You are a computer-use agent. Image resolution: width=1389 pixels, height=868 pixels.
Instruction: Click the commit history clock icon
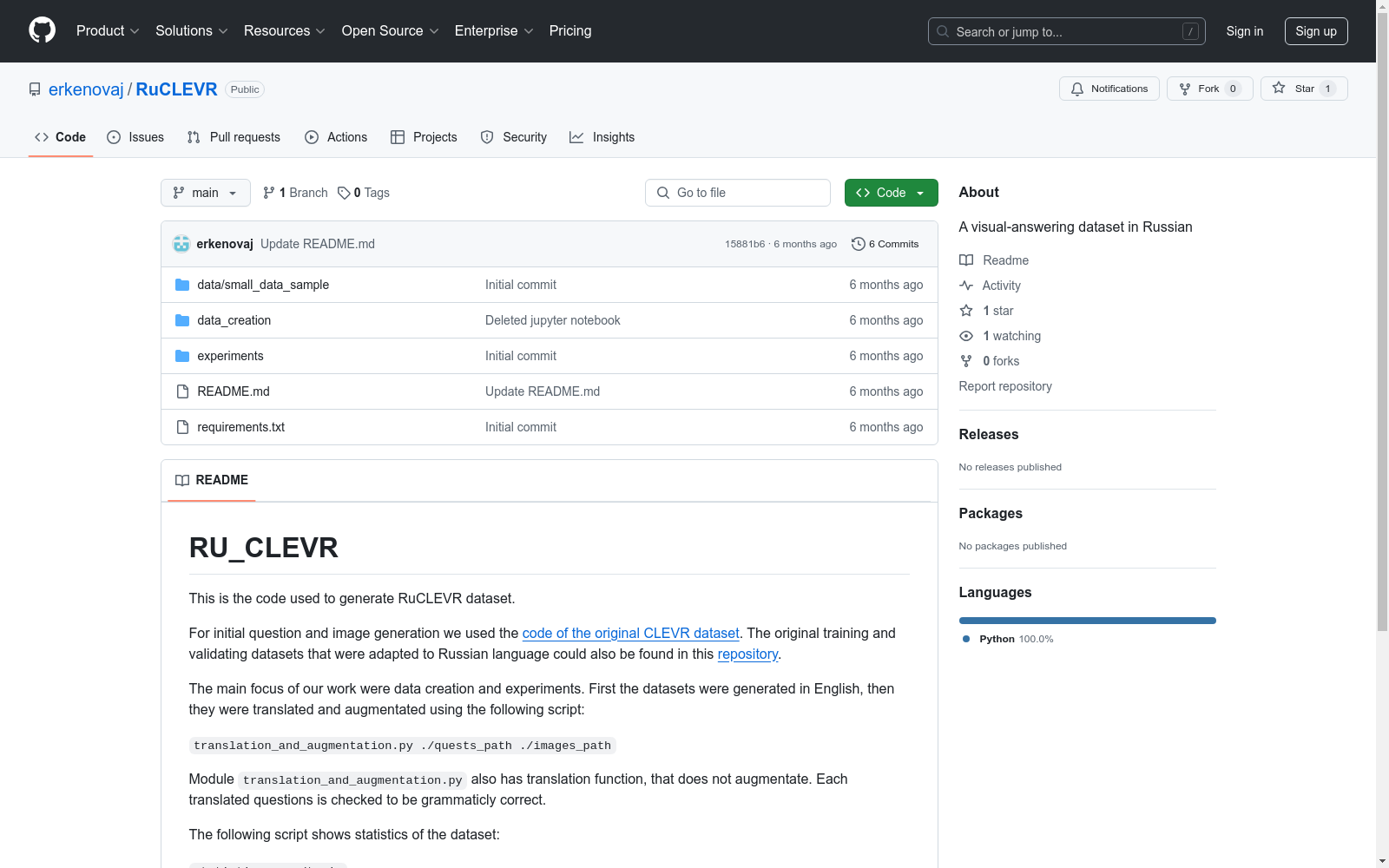(x=859, y=244)
